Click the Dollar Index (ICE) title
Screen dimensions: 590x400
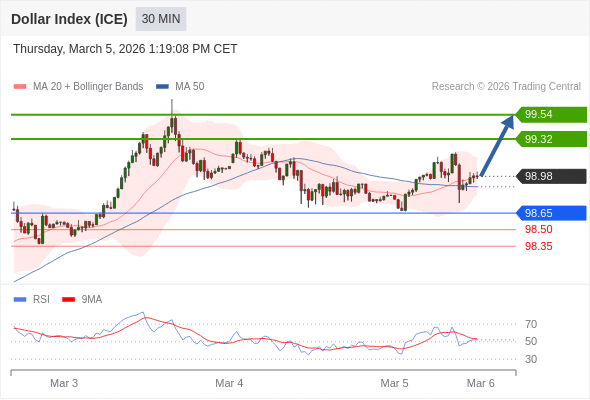69,19
